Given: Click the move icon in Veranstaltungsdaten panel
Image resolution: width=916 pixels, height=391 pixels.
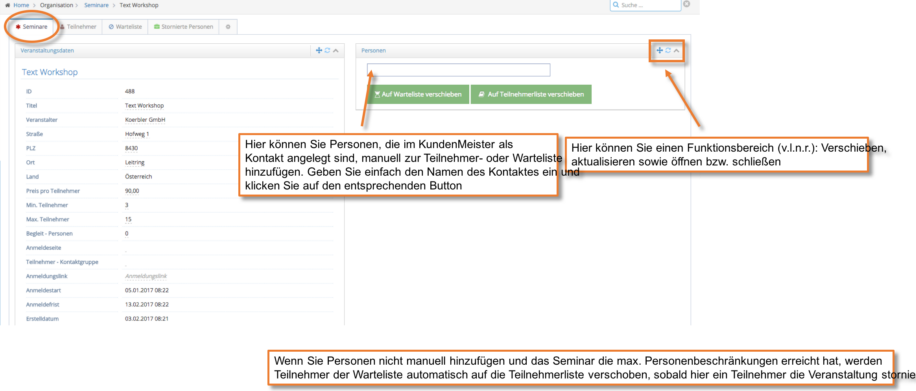Looking at the screenshot, I should pos(319,50).
